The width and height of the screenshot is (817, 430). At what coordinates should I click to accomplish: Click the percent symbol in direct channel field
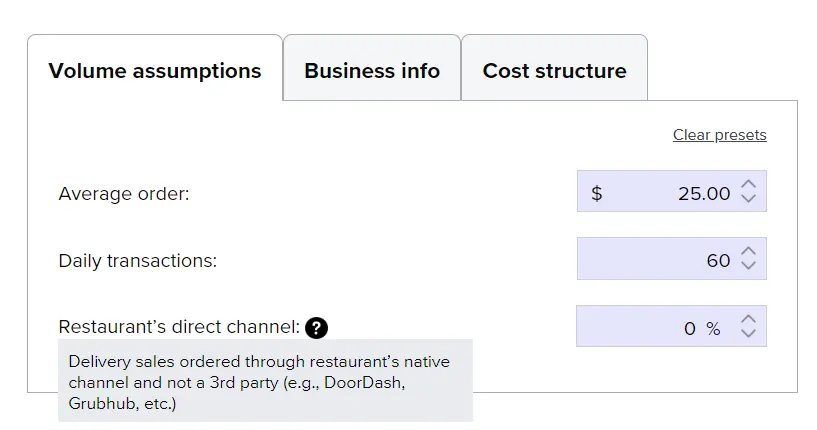pos(713,328)
